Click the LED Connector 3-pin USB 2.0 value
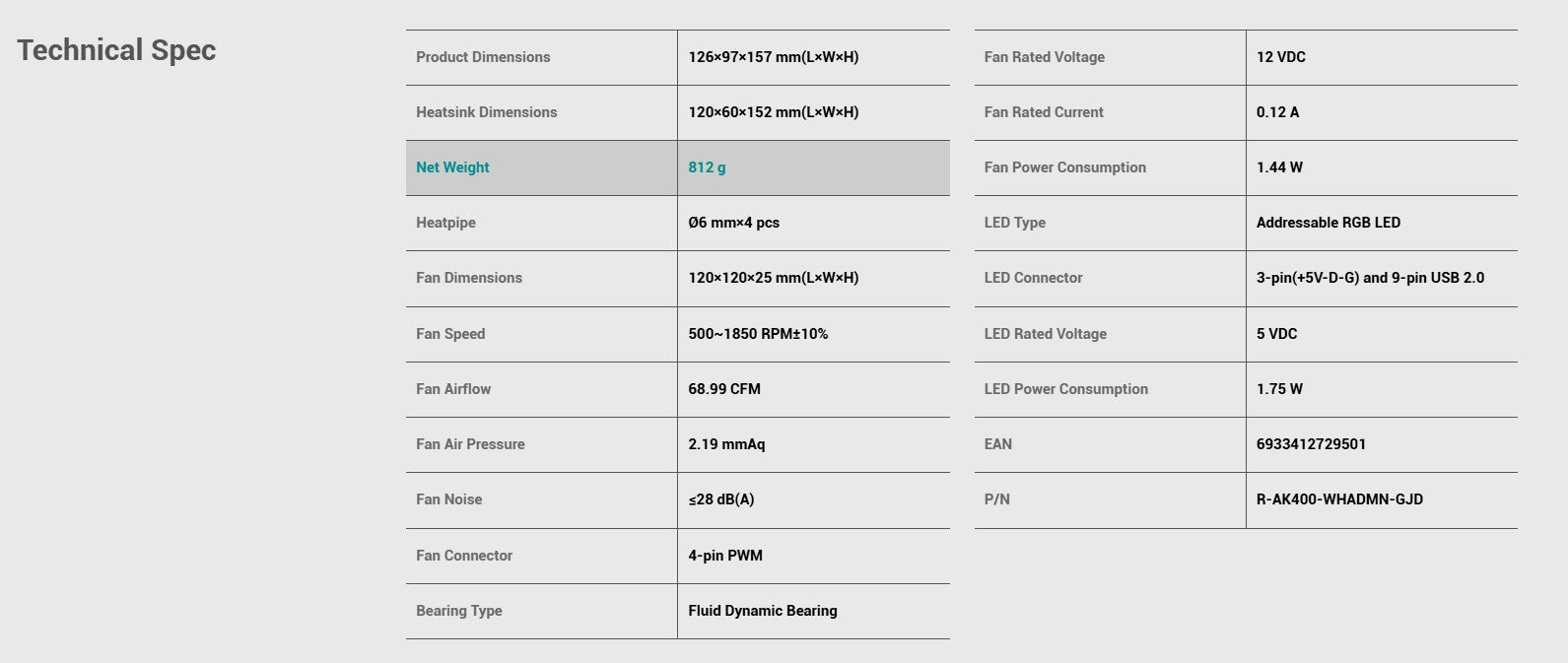 [1370, 278]
